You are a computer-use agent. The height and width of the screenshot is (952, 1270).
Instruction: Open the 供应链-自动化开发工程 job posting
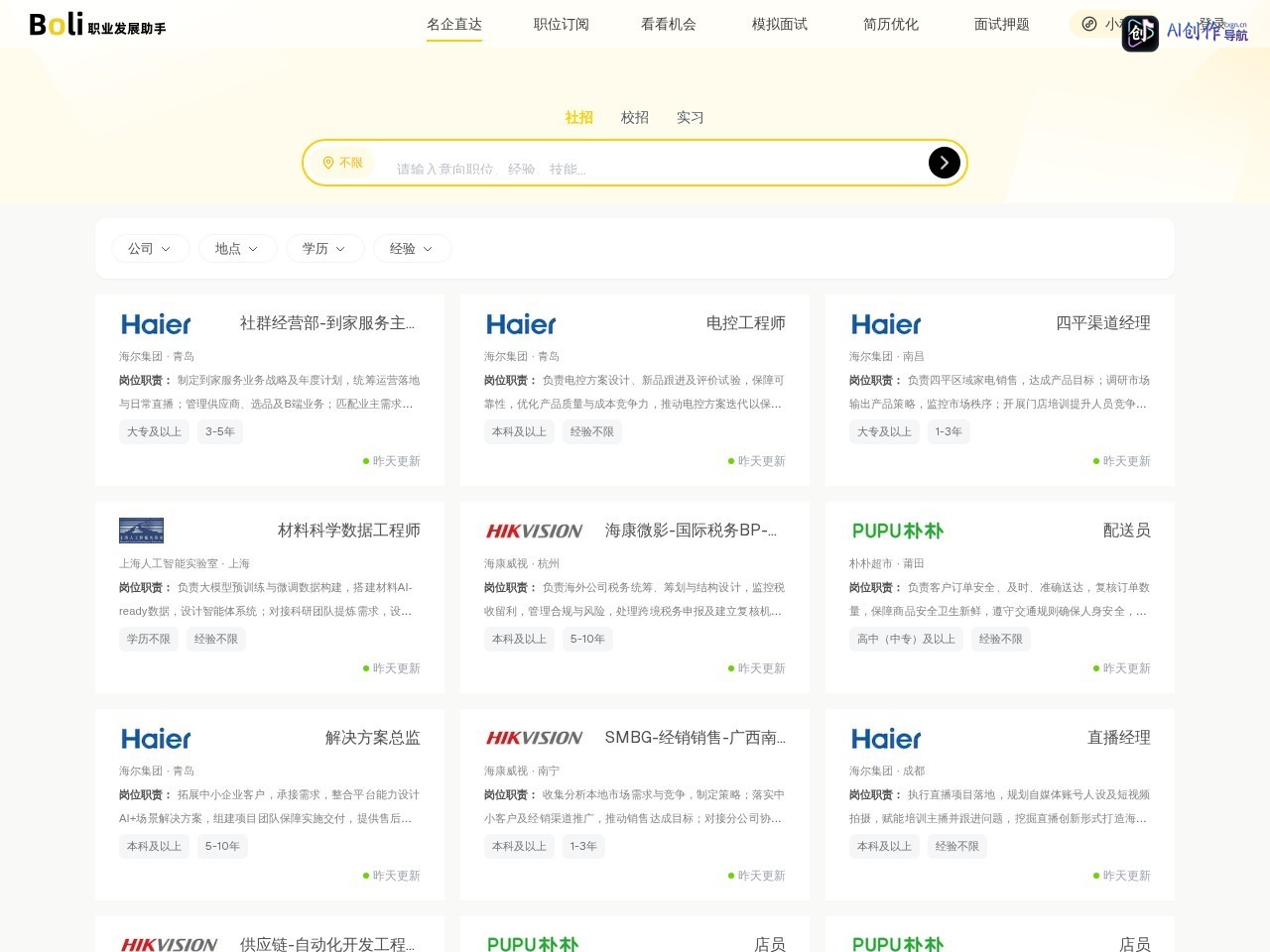pos(327,944)
